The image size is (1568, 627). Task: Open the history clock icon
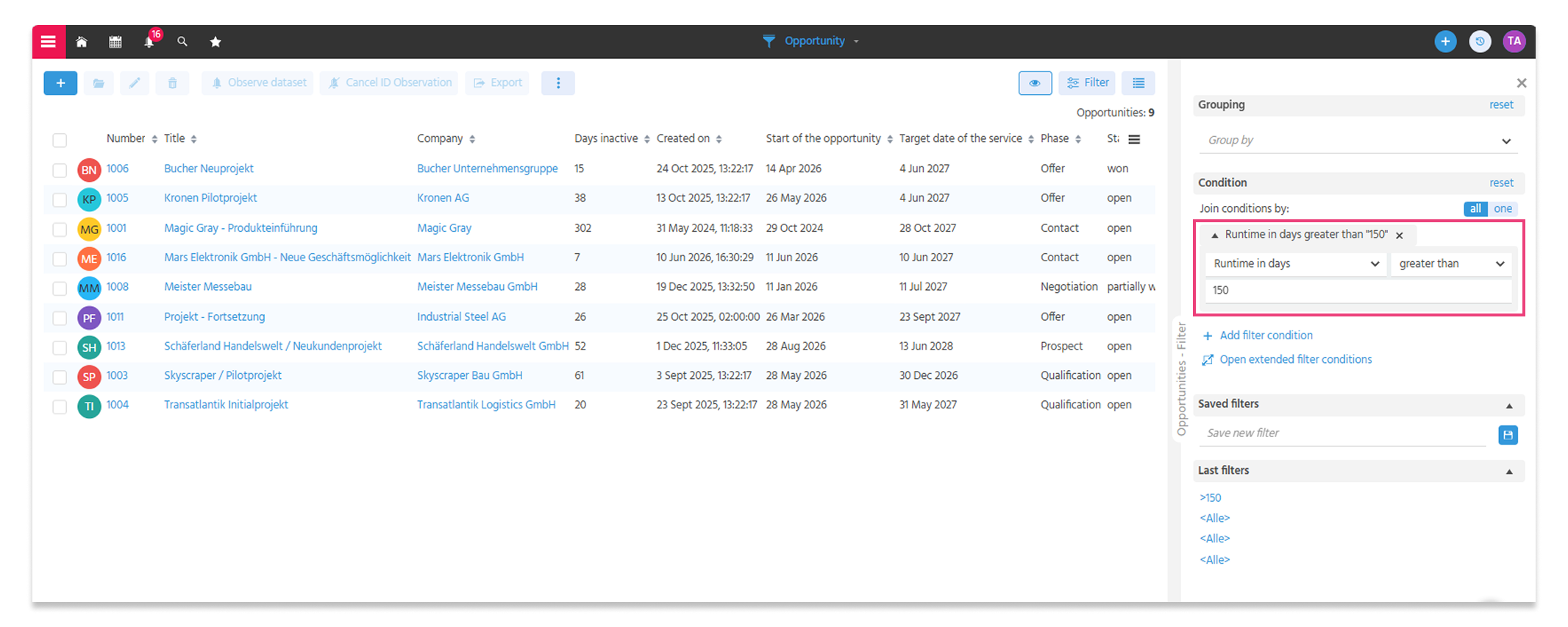click(x=1480, y=41)
